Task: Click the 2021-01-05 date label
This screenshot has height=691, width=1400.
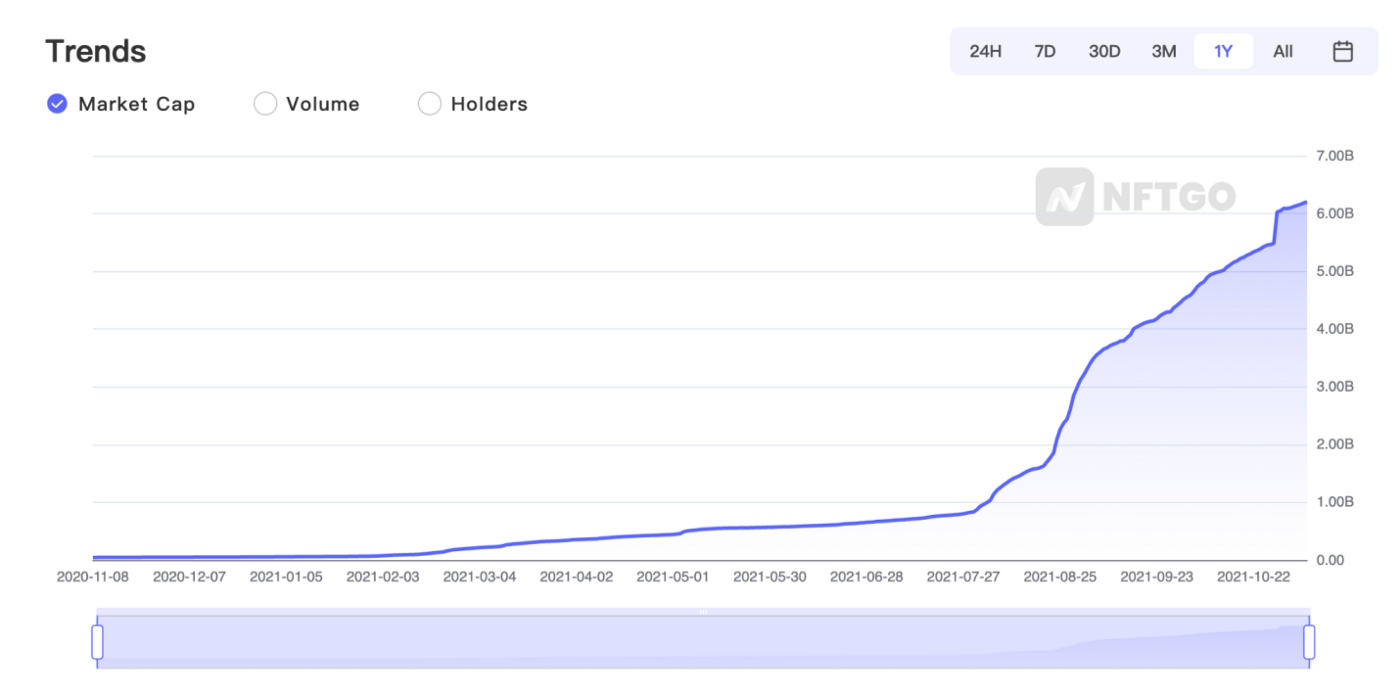Action: (x=286, y=577)
